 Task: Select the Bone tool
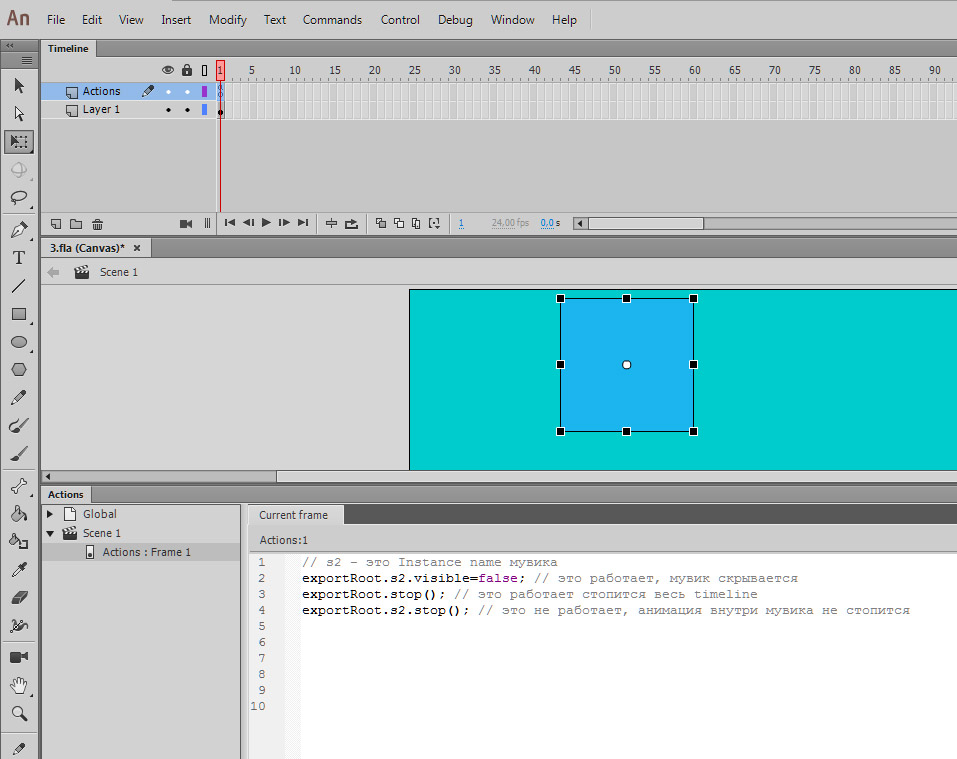coord(19,486)
